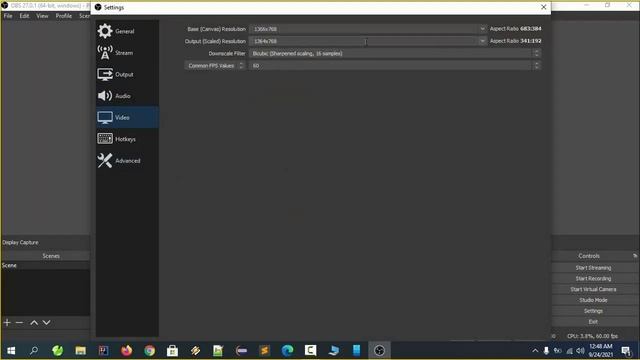Open Camtasia icon on the taskbar

tap(311, 351)
